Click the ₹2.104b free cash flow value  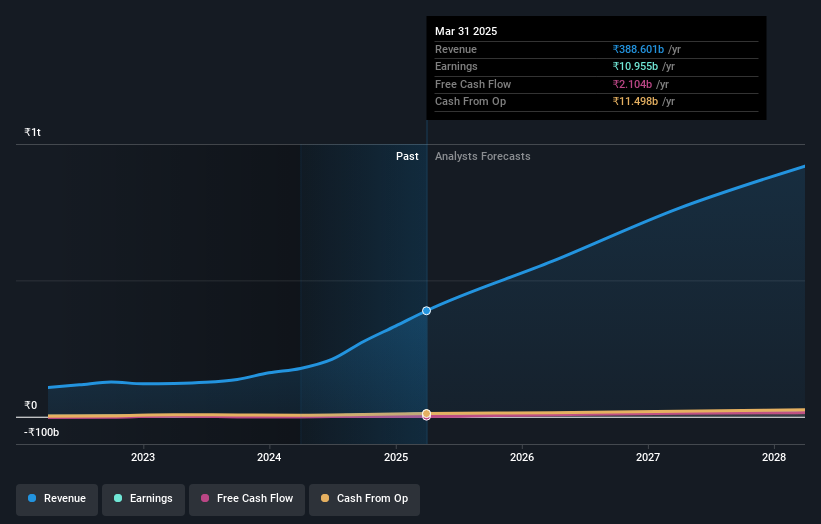pos(632,84)
